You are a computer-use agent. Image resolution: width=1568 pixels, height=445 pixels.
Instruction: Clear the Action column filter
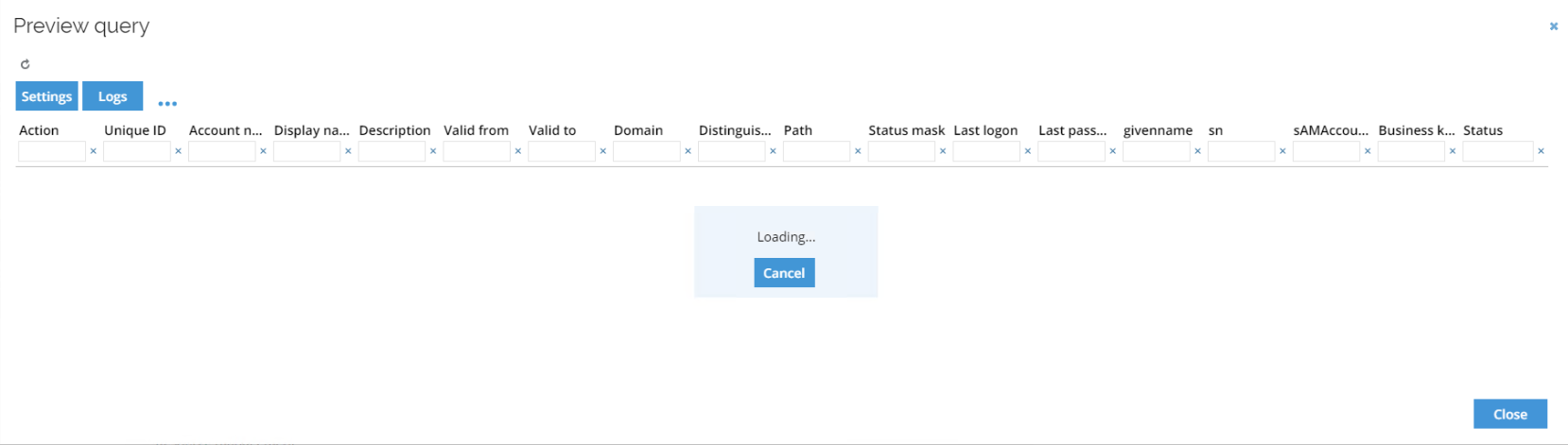[x=93, y=151]
